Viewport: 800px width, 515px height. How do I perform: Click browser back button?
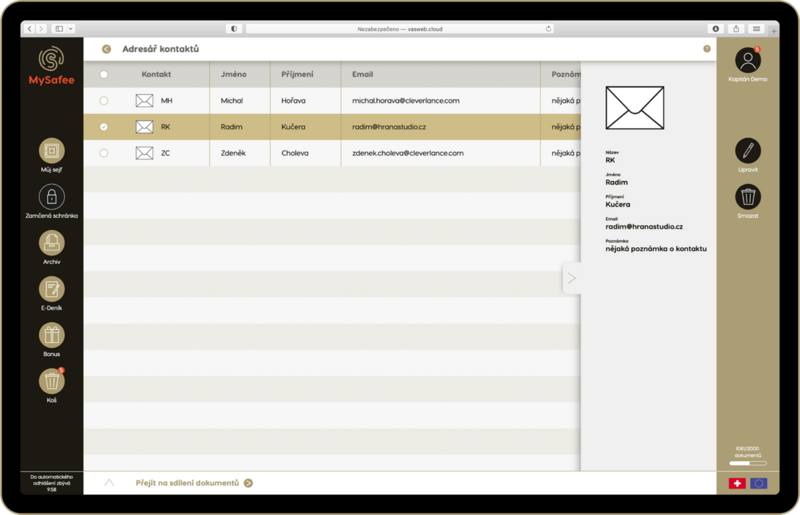(30, 29)
